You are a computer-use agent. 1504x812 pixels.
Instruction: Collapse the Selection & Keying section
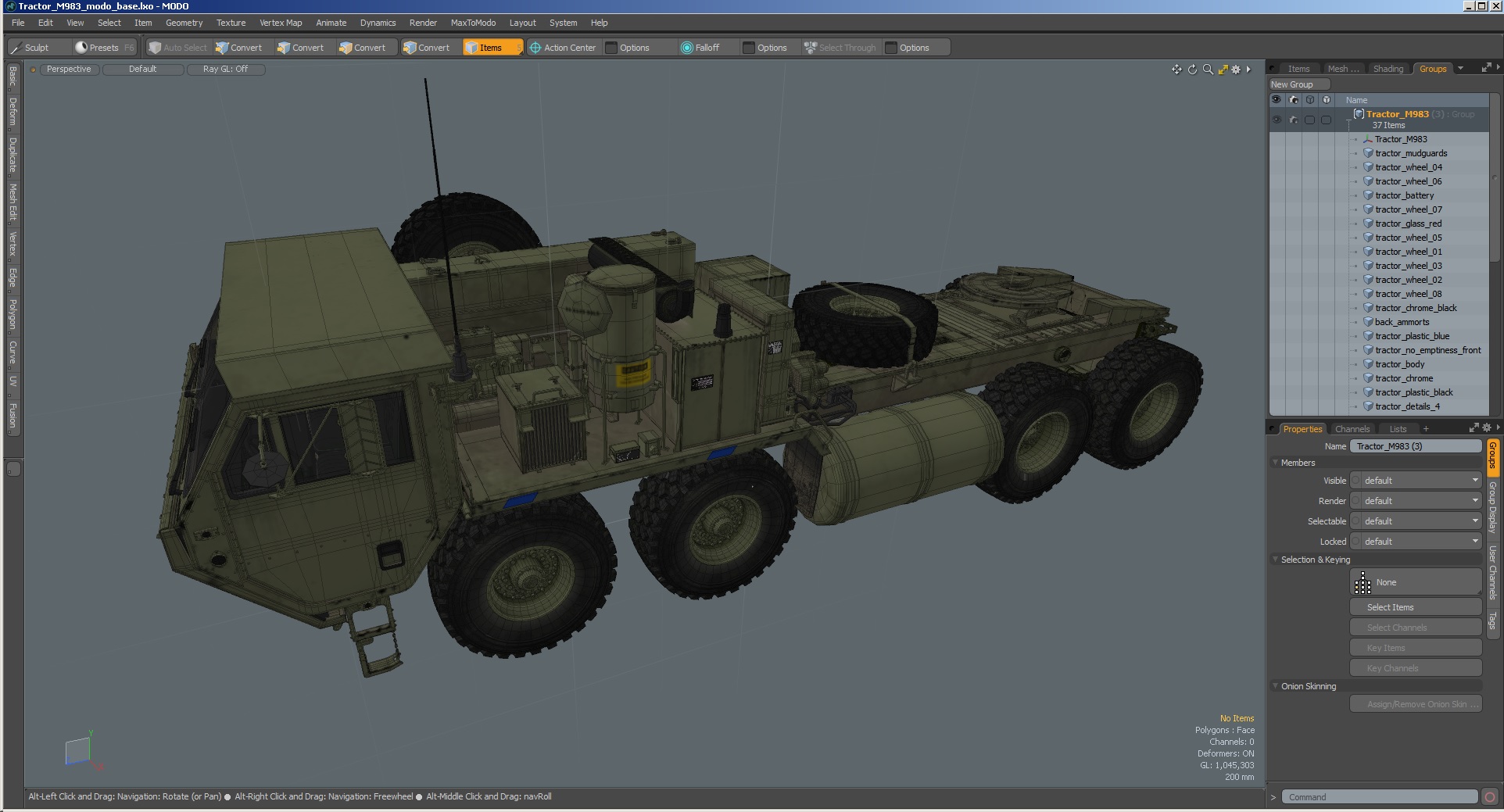(1275, 560)
